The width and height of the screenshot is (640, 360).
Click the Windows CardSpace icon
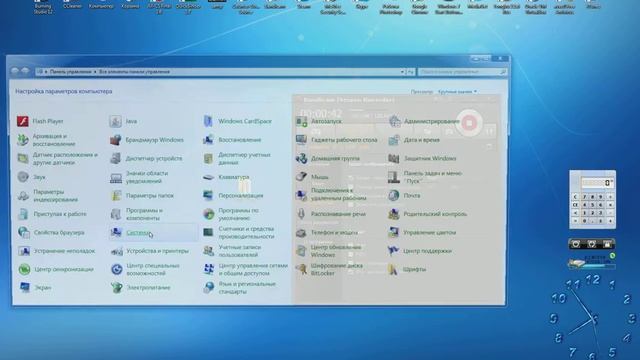click(x=208, y=121)
